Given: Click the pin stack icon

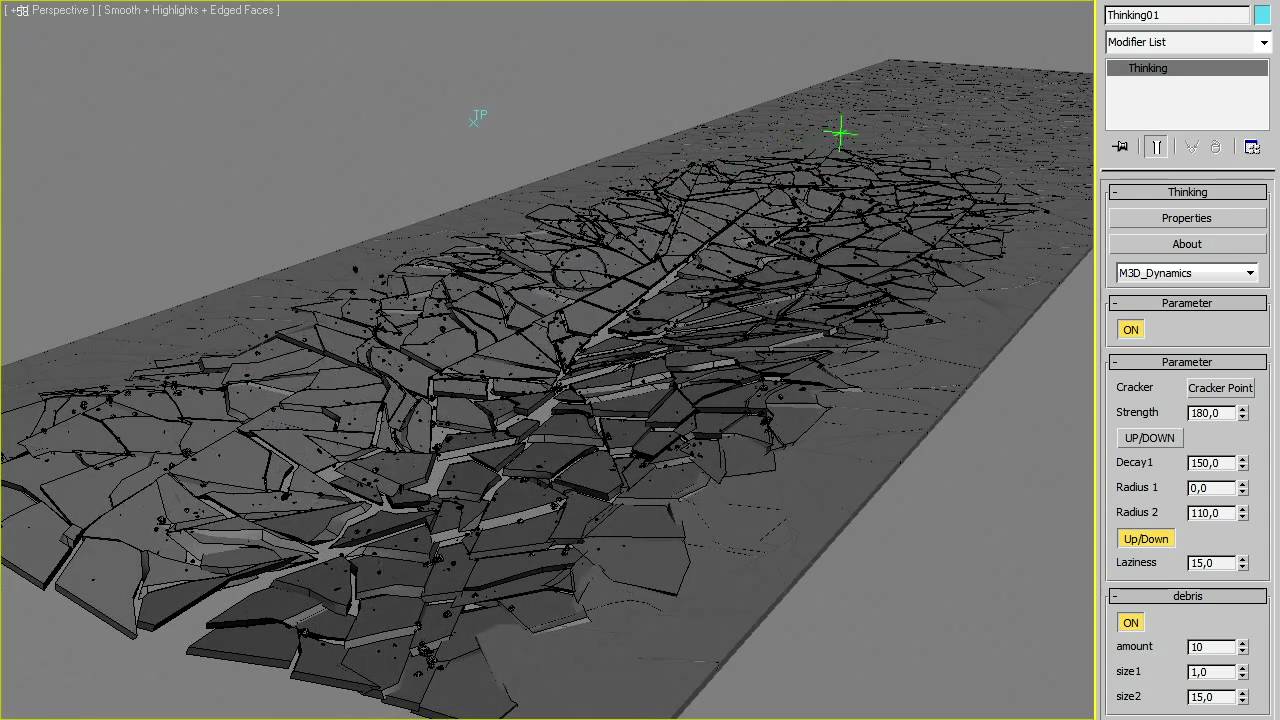Looking at the screenshot, I should click(1121, 147).
